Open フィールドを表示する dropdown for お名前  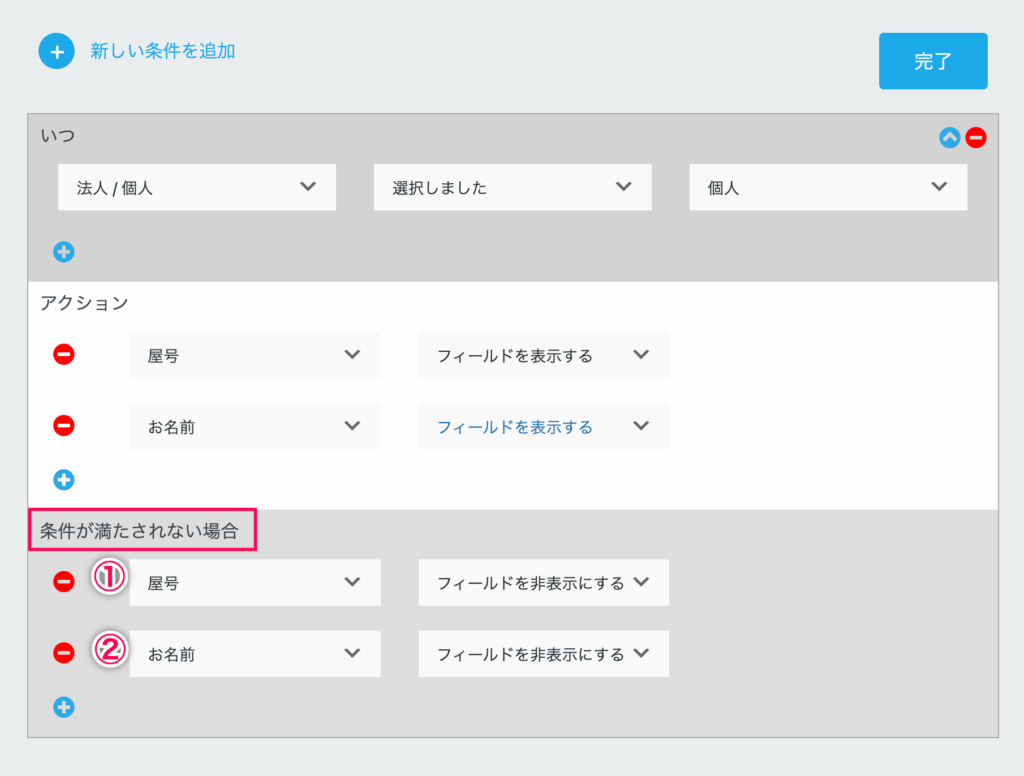543,426
